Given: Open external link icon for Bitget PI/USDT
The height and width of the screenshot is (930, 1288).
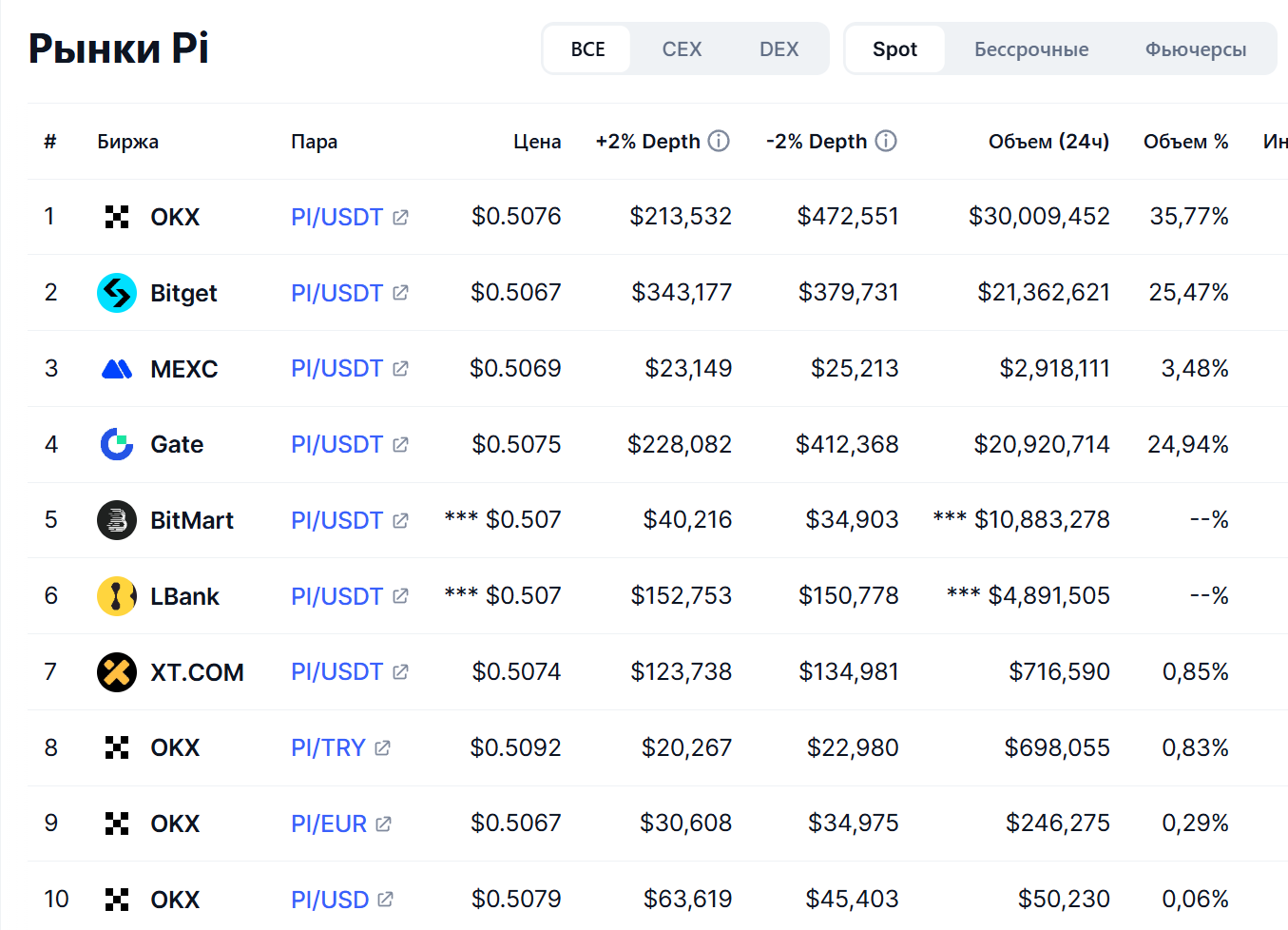Looking at the screenshot, I should click(400, 293).
